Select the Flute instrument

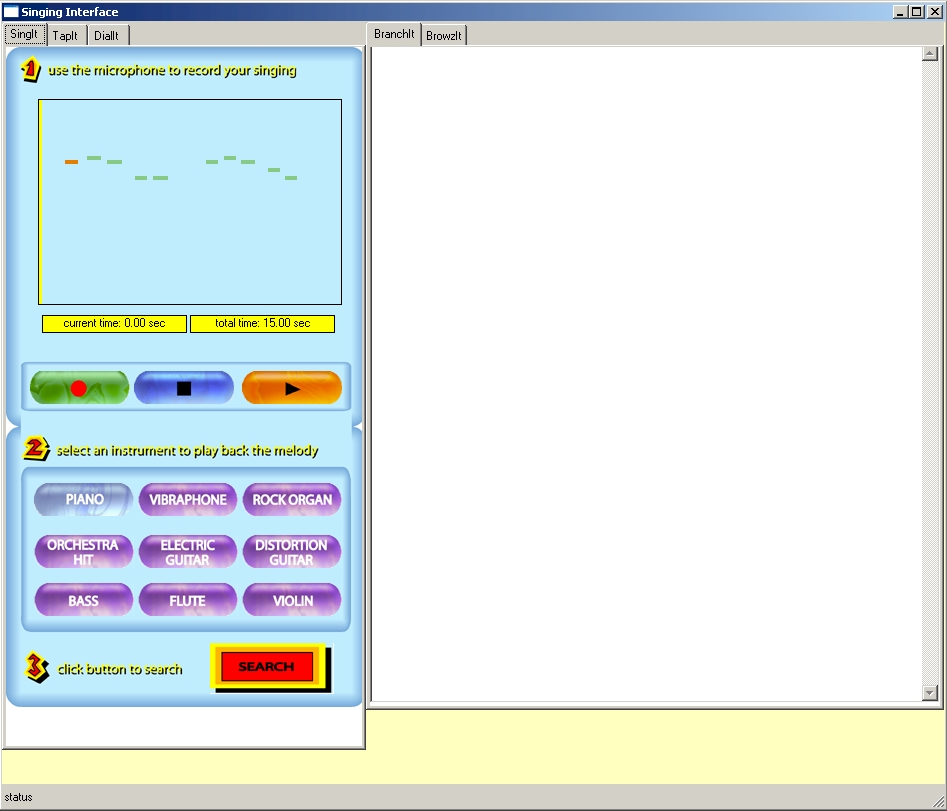click(x=188, y=600)
